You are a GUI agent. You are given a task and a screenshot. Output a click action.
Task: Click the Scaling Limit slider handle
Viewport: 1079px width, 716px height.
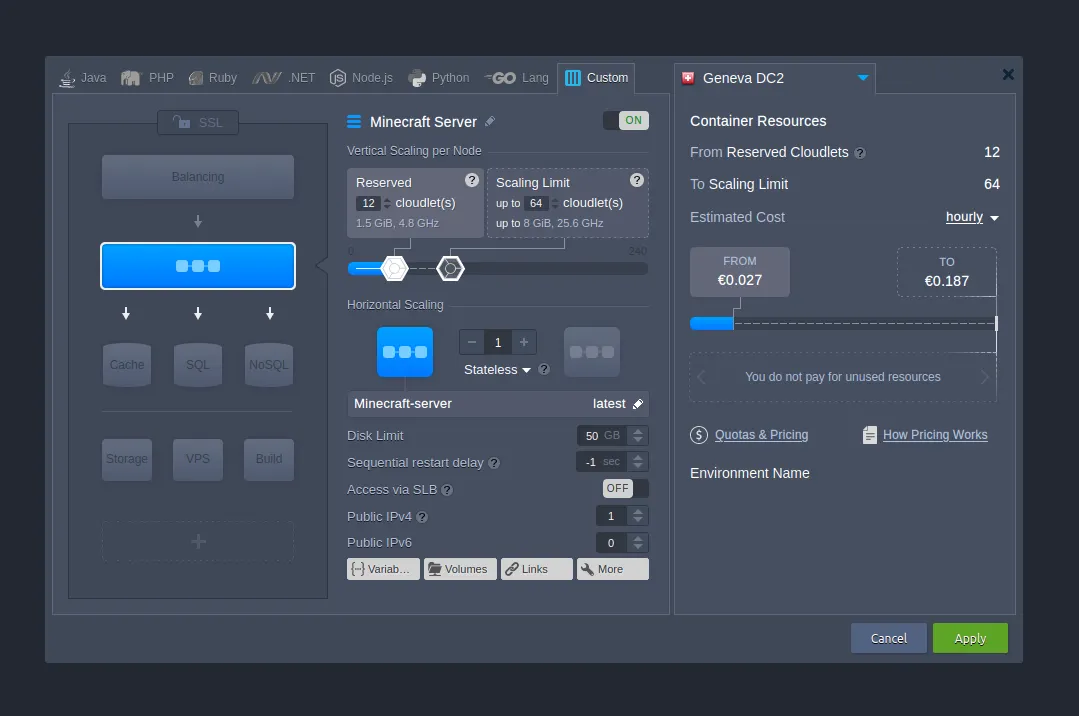[451, 268]
